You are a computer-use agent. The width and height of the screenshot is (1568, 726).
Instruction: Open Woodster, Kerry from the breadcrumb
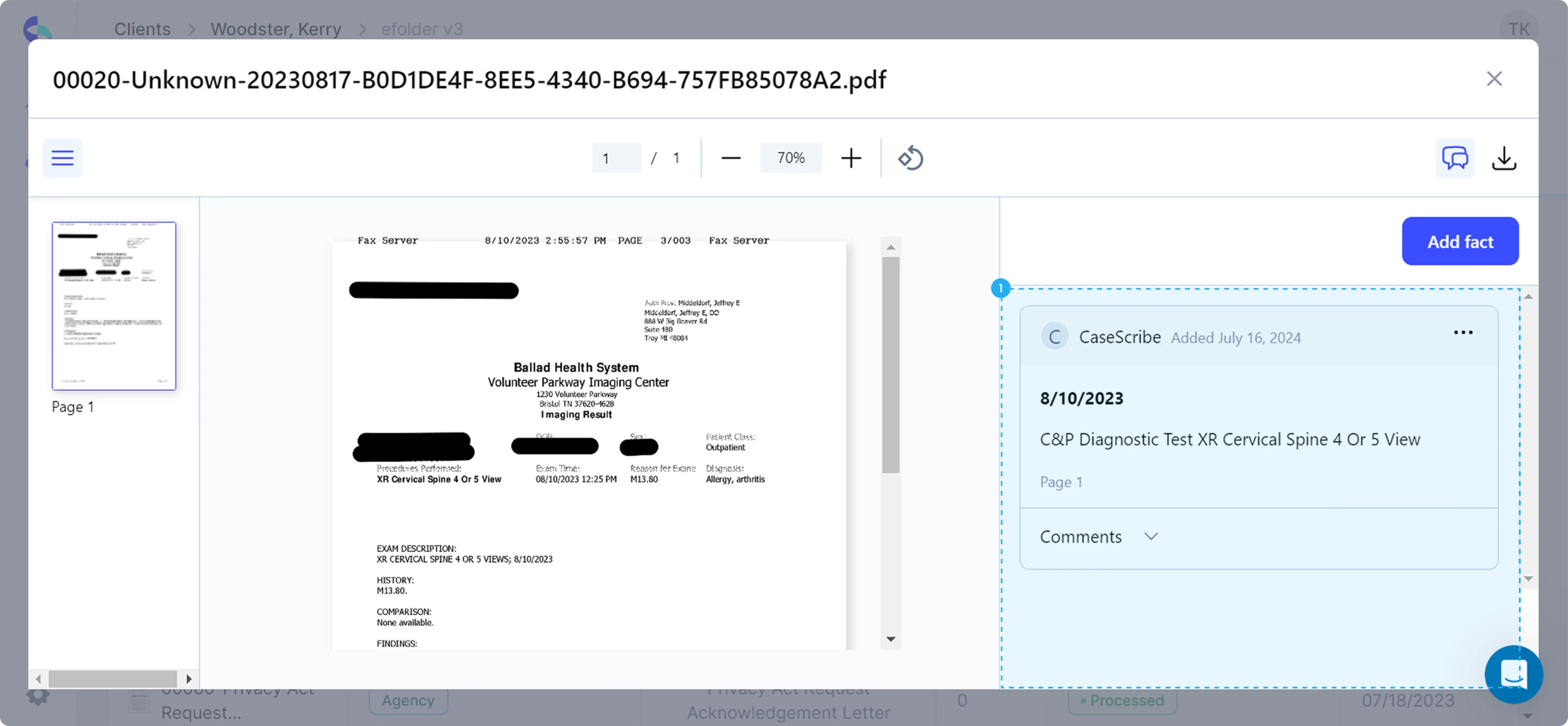[275, 29]
